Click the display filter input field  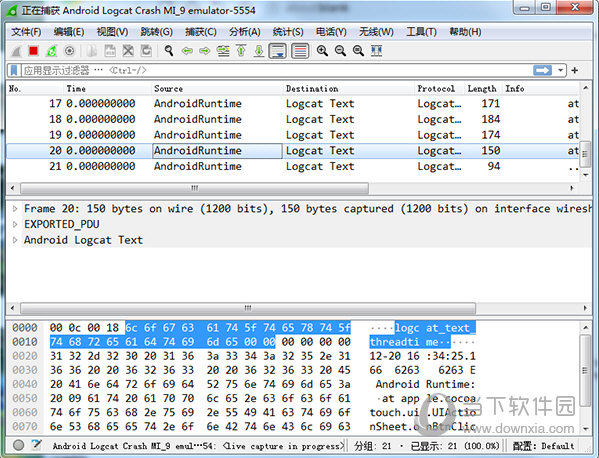point(277,70)
